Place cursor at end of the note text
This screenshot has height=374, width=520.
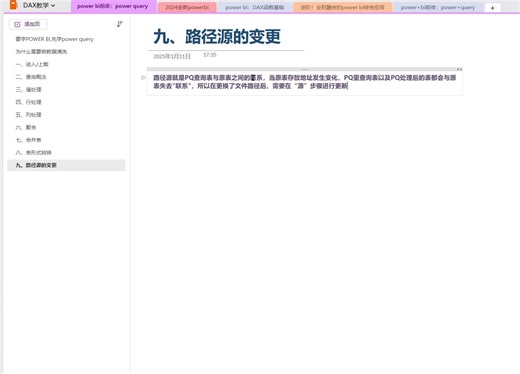pyautogui.click(x=348, y=86)
